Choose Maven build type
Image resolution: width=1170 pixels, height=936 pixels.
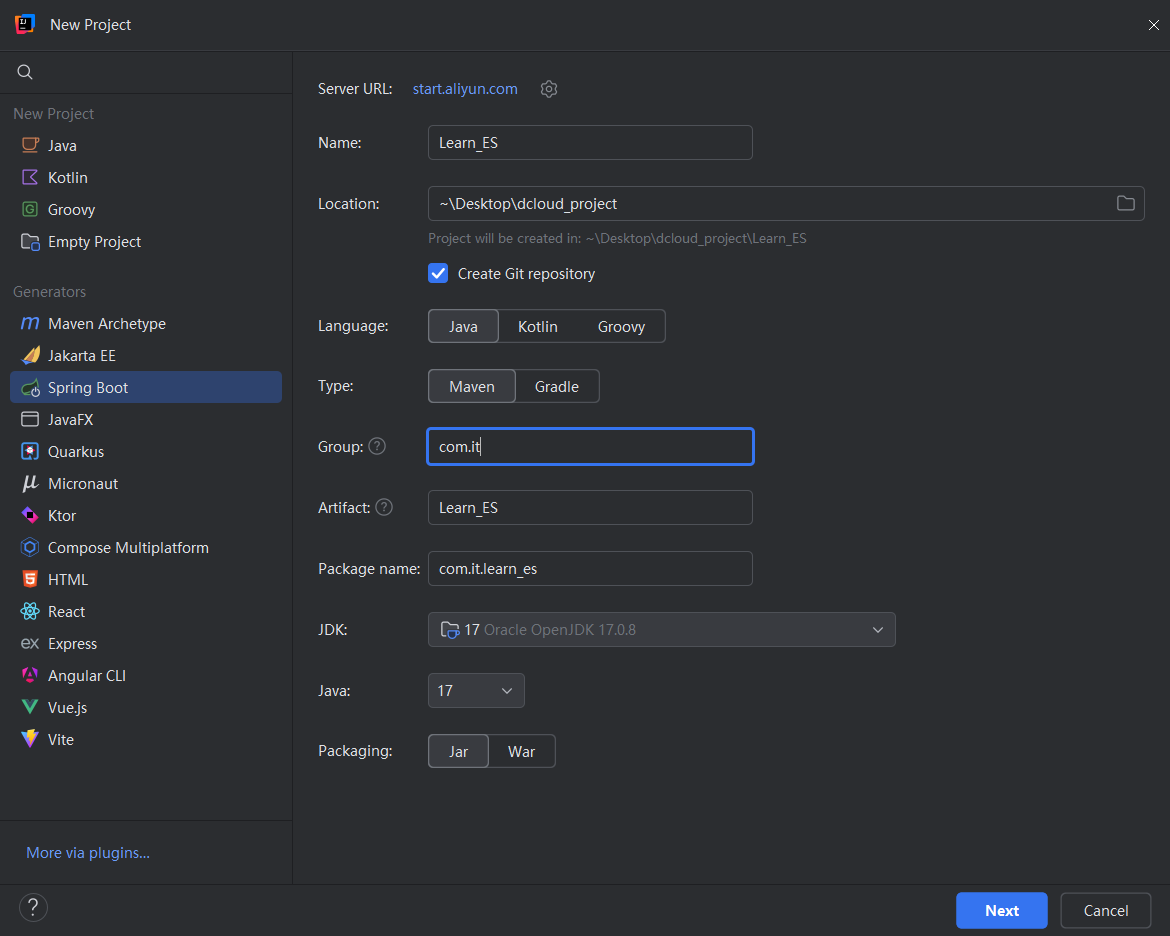[x=472, y=386]
